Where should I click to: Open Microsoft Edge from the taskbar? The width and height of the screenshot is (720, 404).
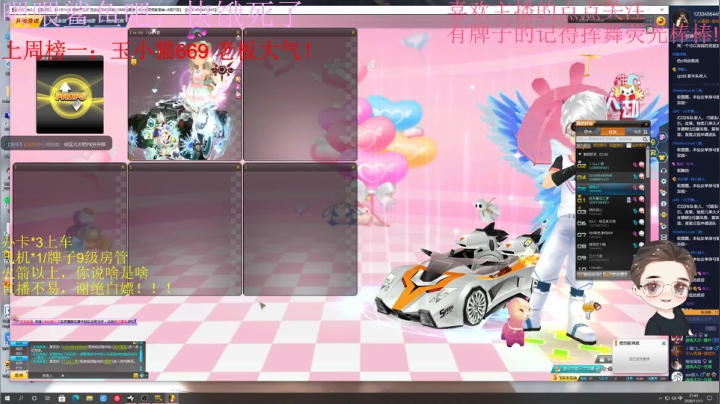click(75, 398)
